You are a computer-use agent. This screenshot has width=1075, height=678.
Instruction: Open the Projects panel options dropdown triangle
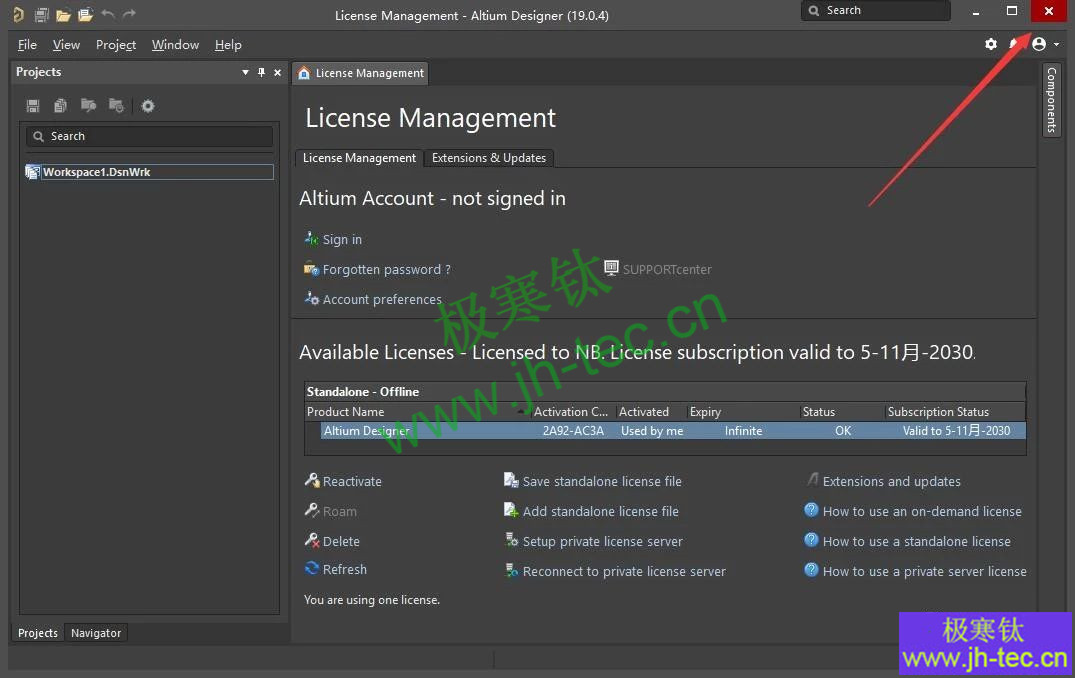point(245,72)
